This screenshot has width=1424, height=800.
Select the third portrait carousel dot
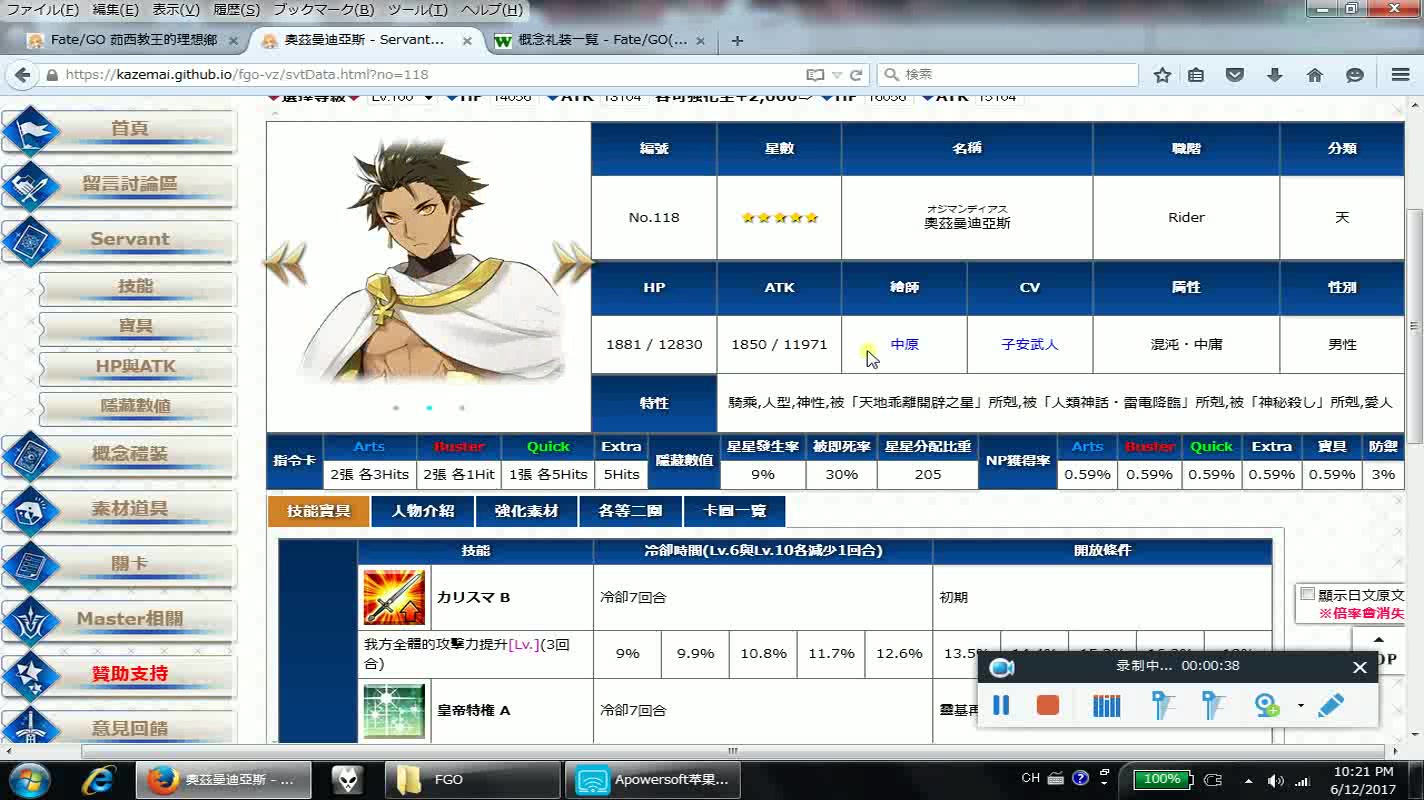pyautogui.click(x=461, y=408)
